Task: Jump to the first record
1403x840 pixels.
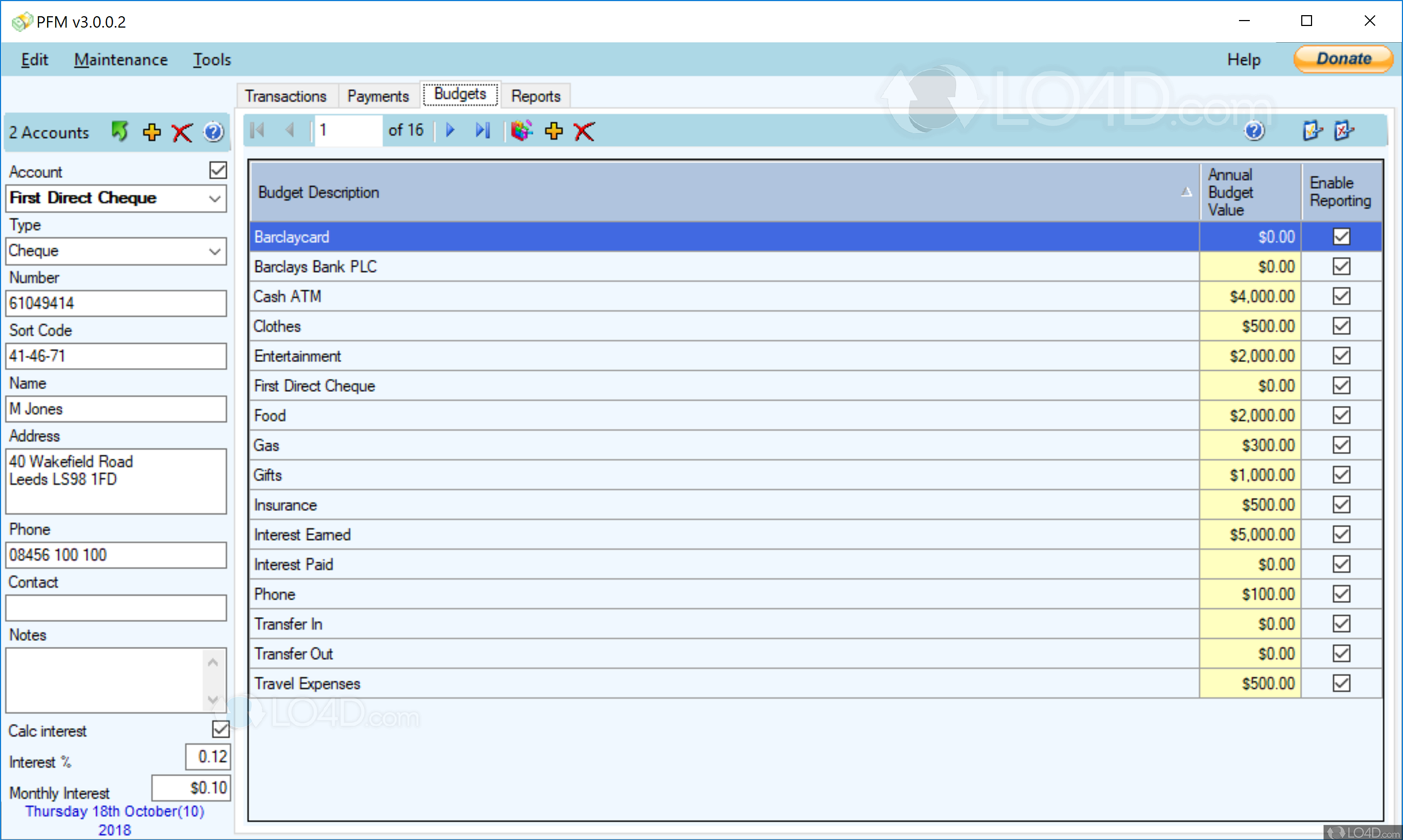Action: [x=258, y=130]
